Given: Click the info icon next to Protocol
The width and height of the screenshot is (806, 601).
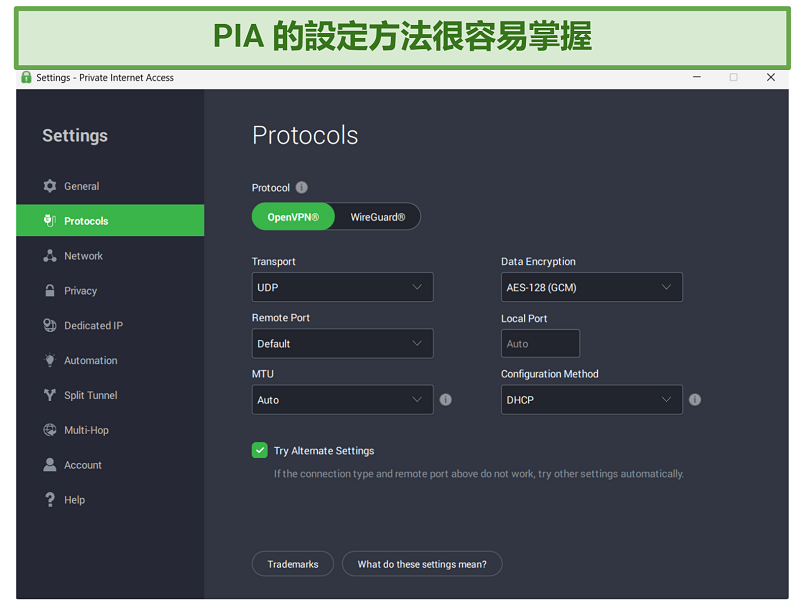Looking at the screenshot, I should coord(302,188).
